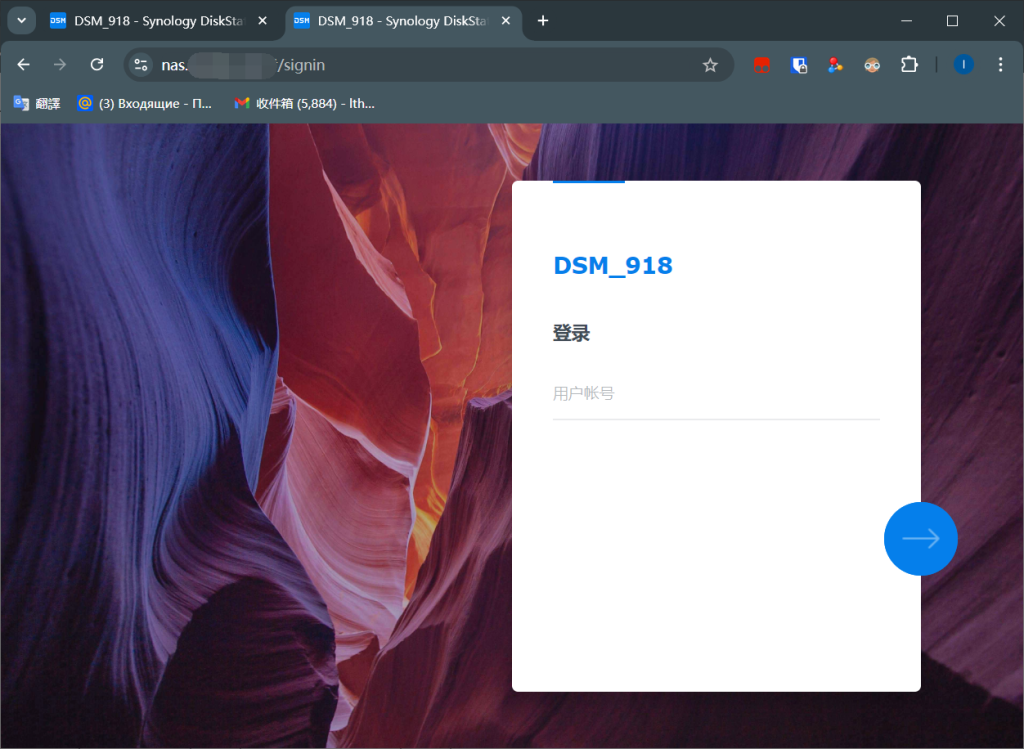Click the face emoji extension icon

click(x=871, y=64)
